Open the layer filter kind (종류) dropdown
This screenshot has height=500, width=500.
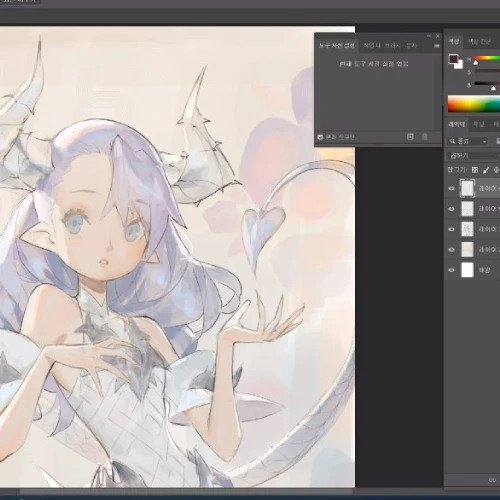click(x=467, y=141)
